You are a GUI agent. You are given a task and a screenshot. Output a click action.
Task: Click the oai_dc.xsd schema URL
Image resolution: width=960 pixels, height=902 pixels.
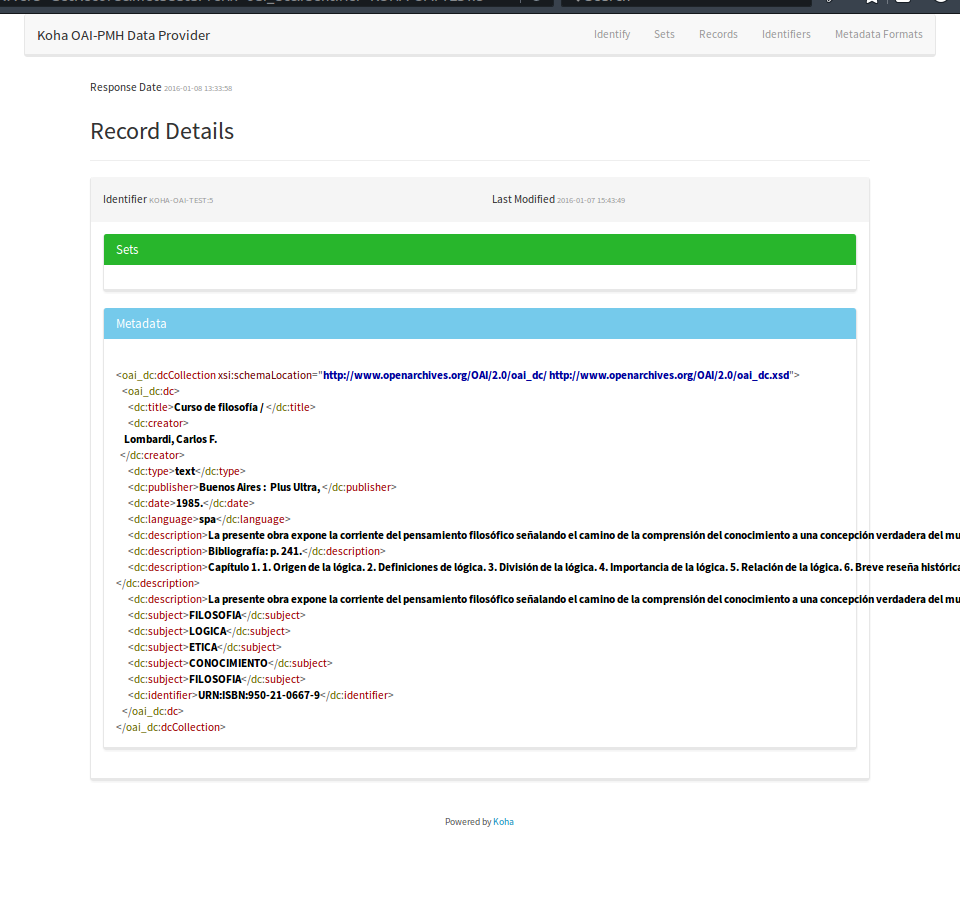click(669, 375)
